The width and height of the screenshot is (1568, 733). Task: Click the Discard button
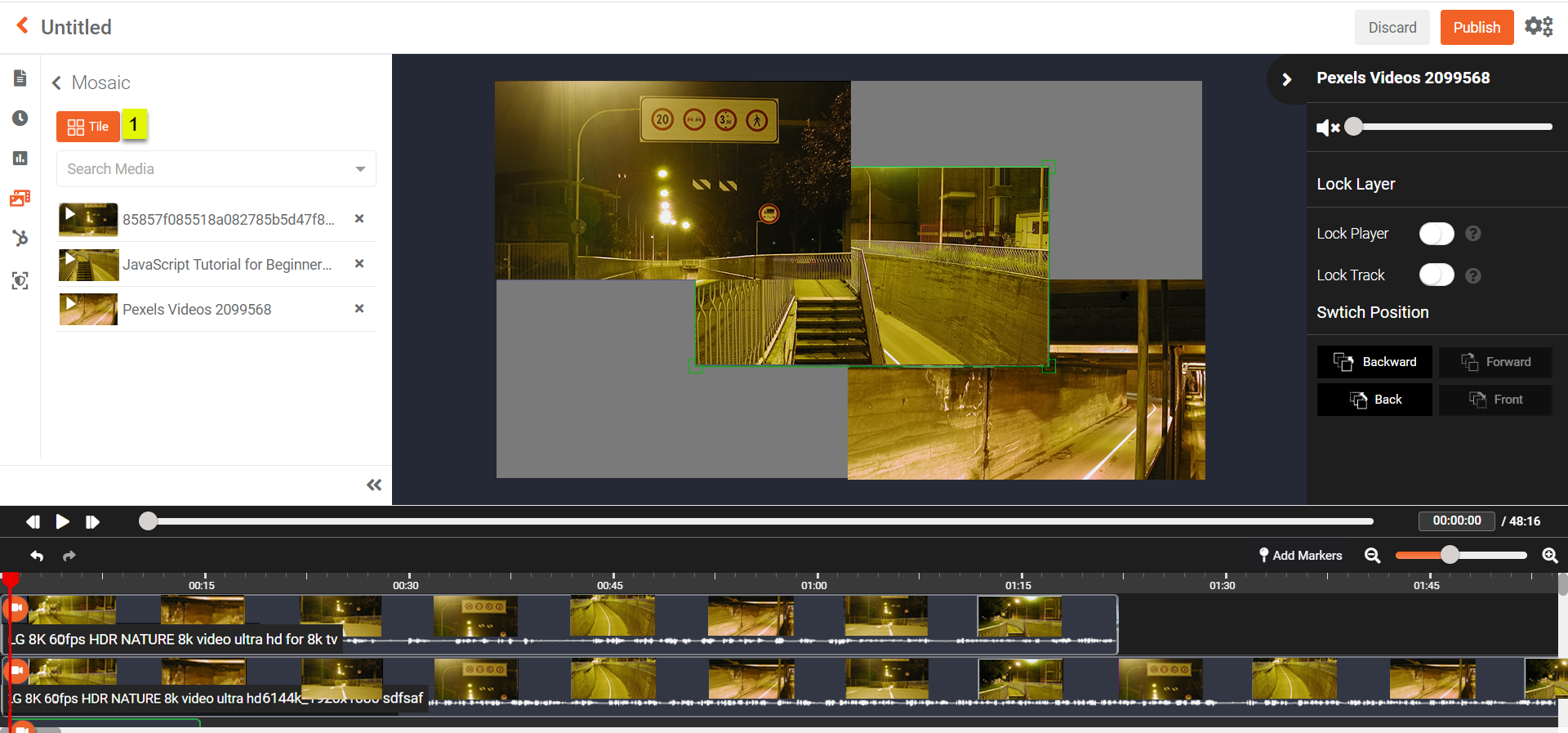pos(1392,28)
